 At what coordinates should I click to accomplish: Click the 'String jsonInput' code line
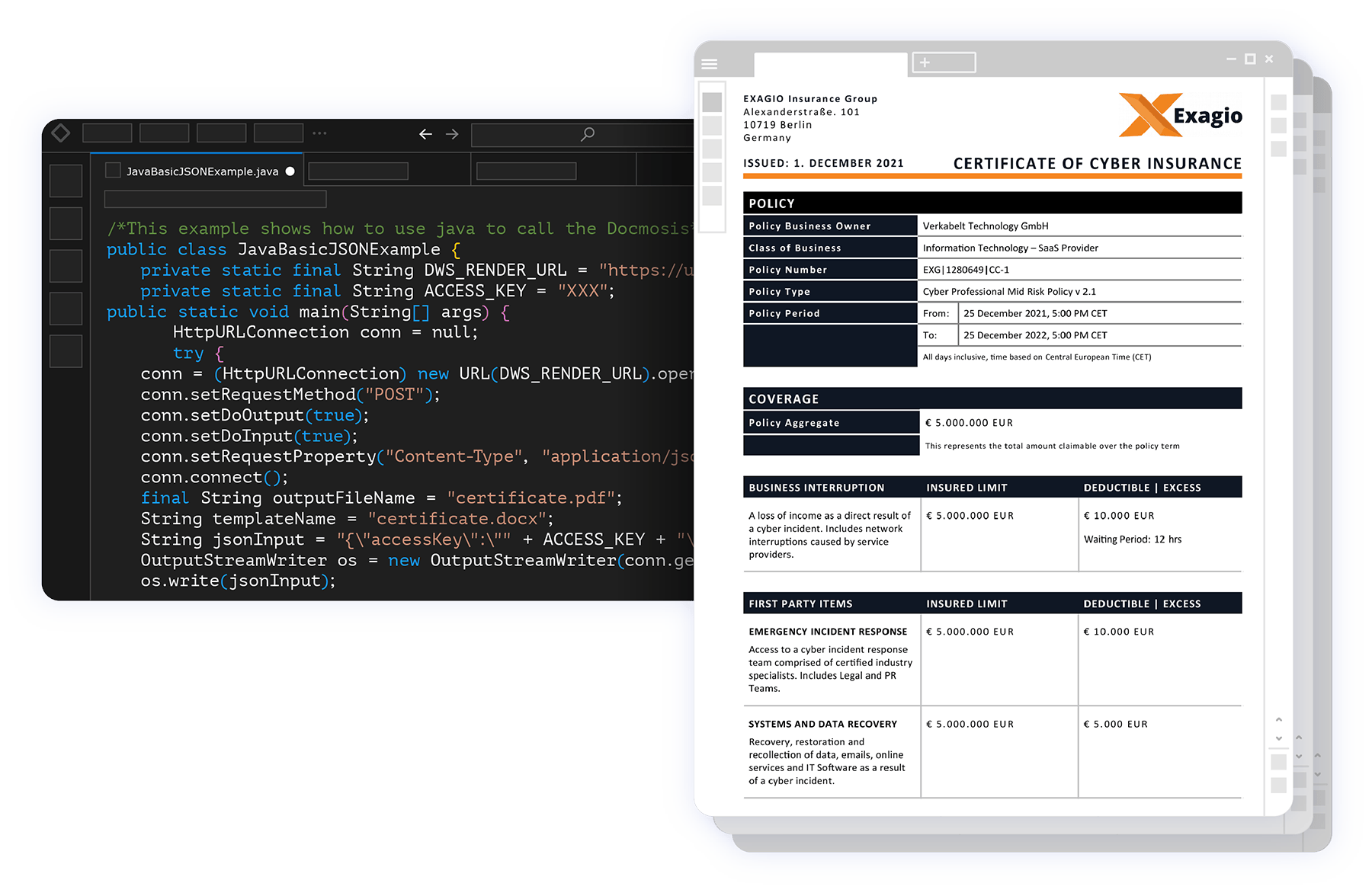click(x=417, y=539)
